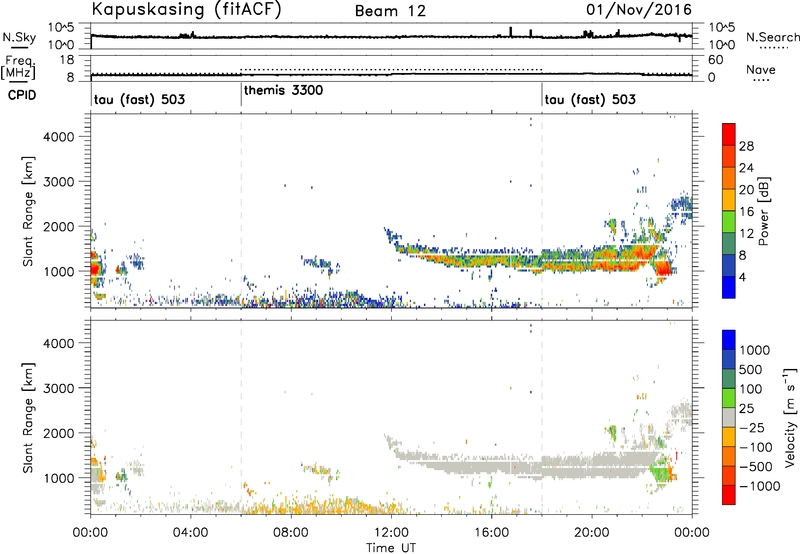The width and height of the screenshot is (800, 554).
Task: Click the 'N.Search' legend label
Action: point(773,37)
